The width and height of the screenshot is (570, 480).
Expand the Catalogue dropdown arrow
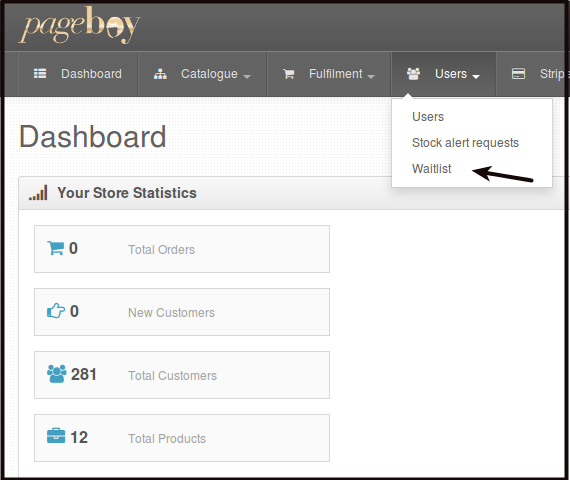click(x=247, y=76)
